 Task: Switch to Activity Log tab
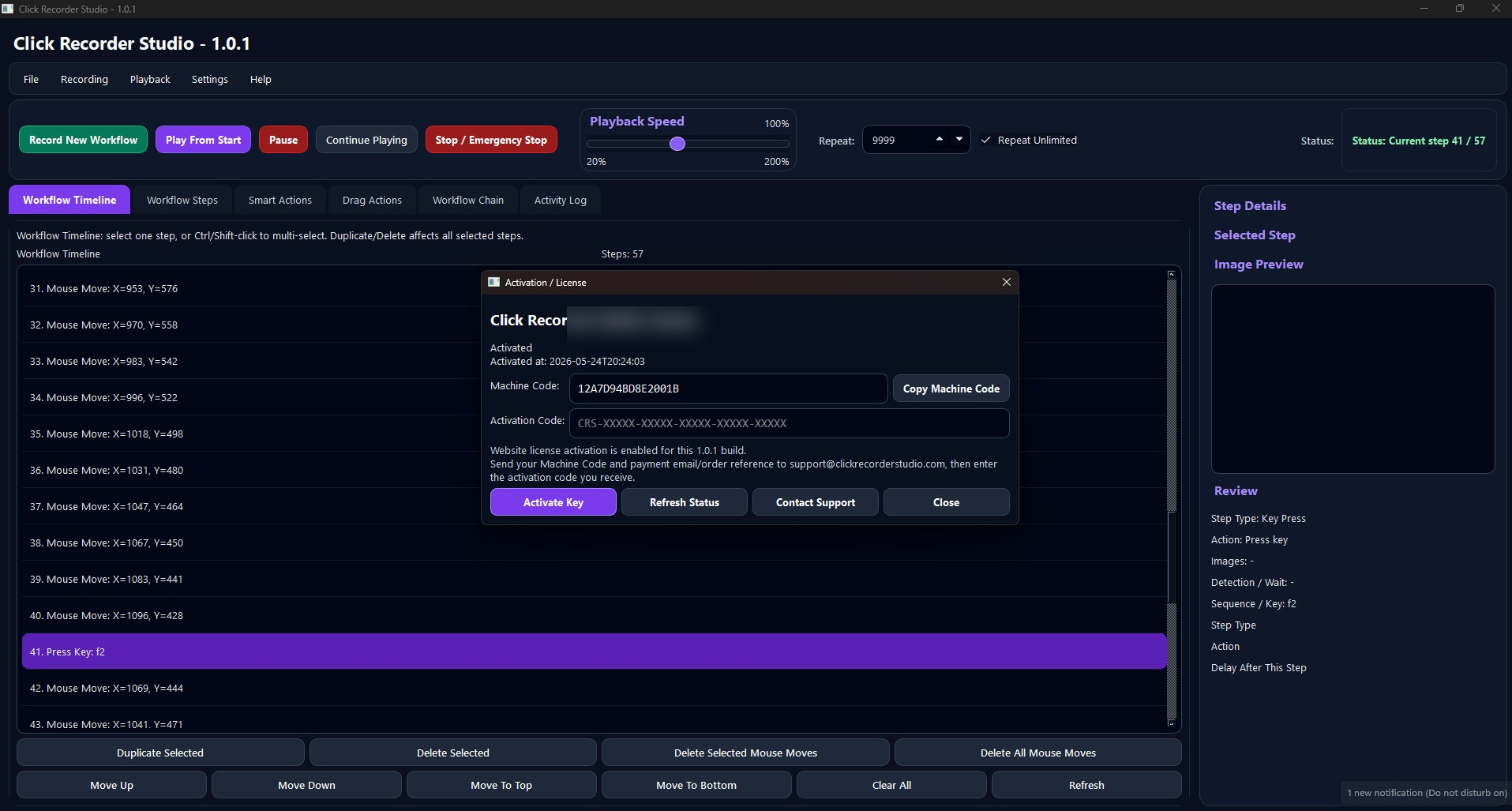point(561,200)
